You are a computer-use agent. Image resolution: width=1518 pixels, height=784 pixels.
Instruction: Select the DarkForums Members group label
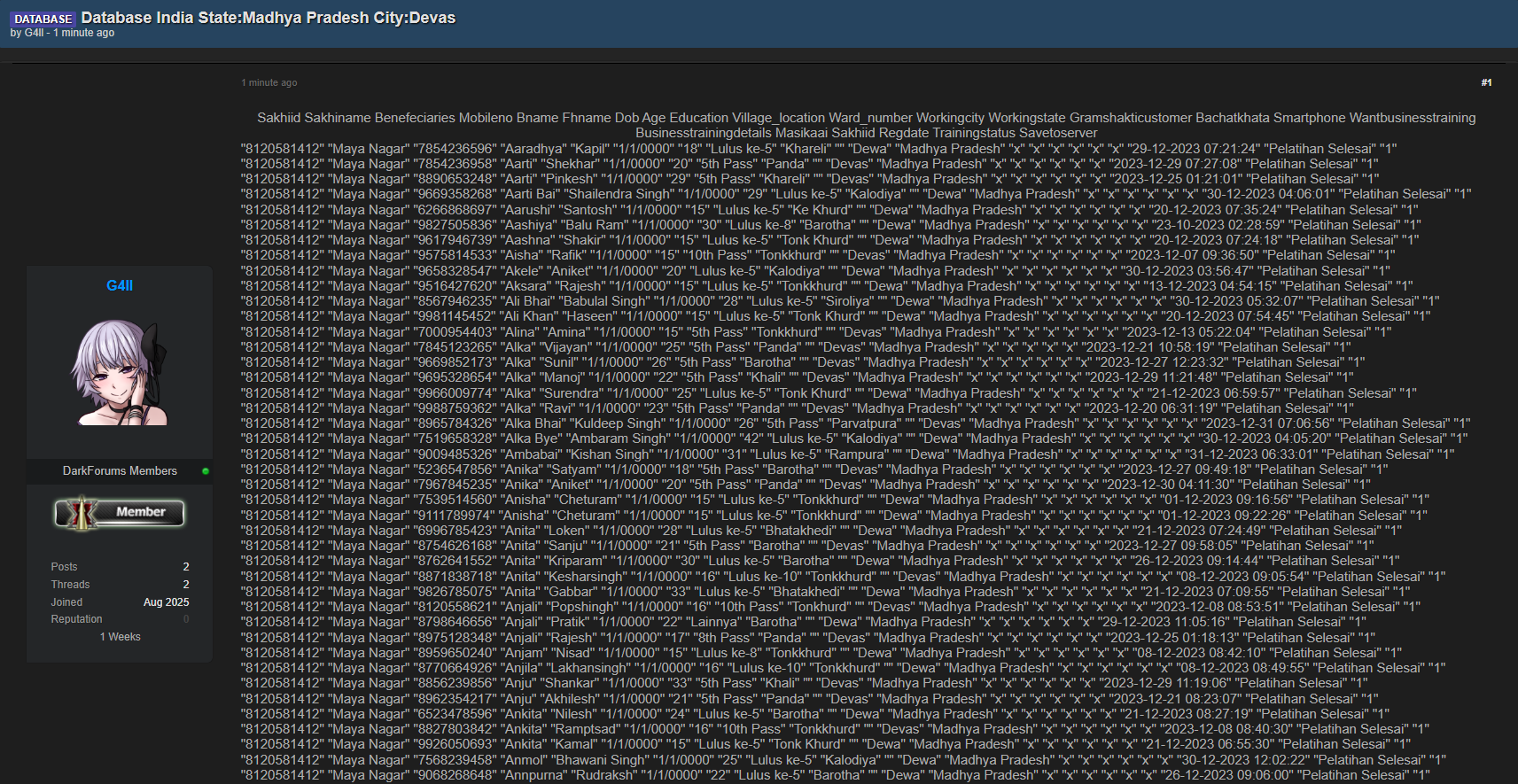coord(120,471)
